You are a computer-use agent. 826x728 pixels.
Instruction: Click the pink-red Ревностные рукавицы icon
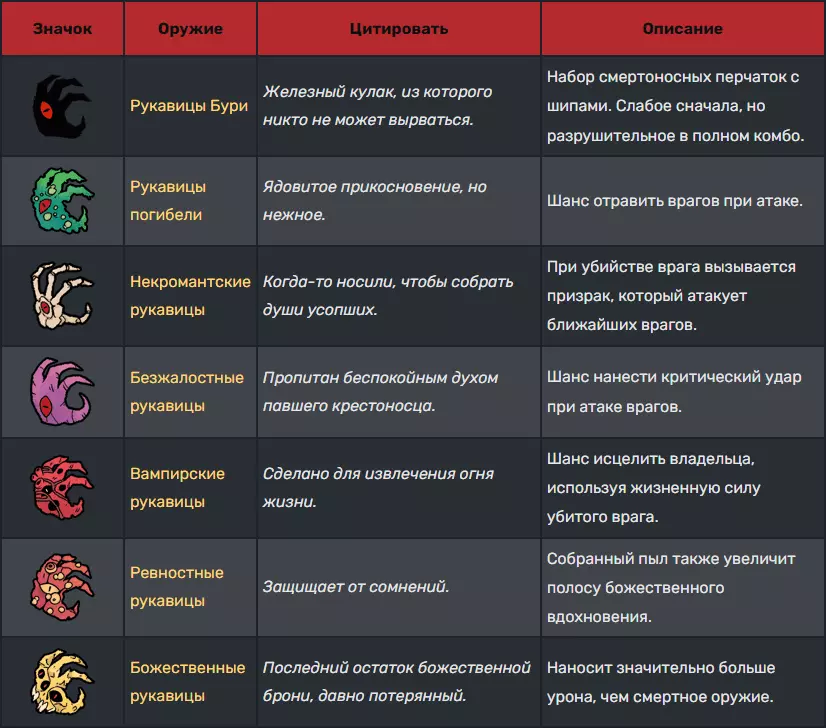click(x=62, y=586)
